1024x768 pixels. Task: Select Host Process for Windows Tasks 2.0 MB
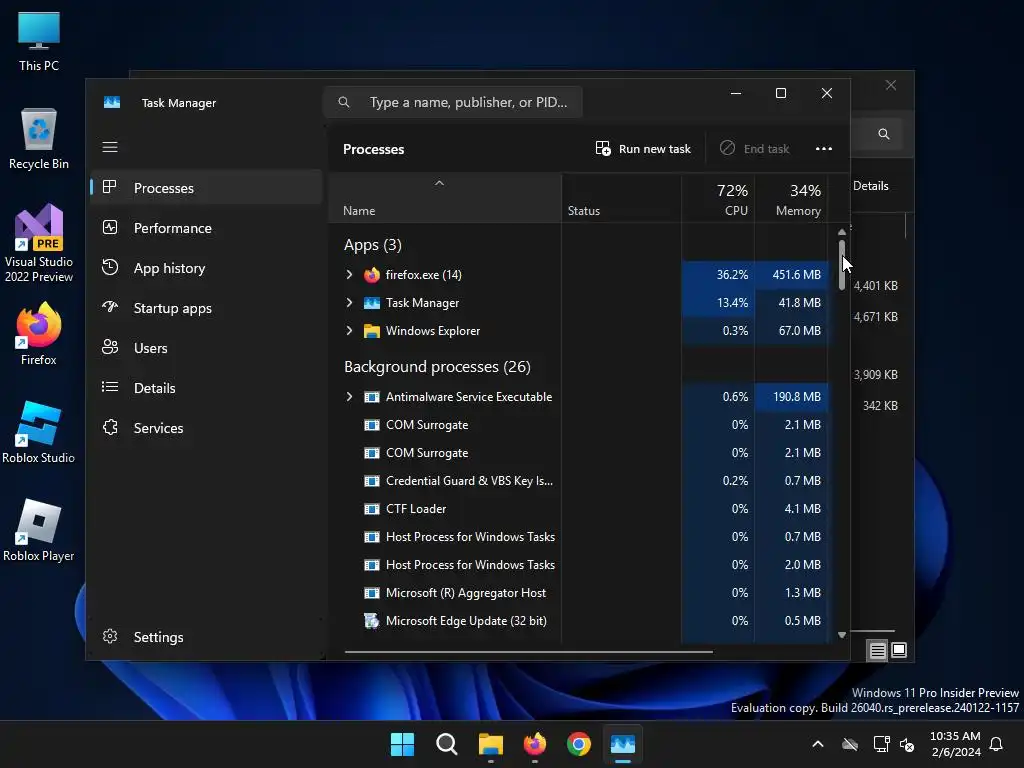pos(579,565)
